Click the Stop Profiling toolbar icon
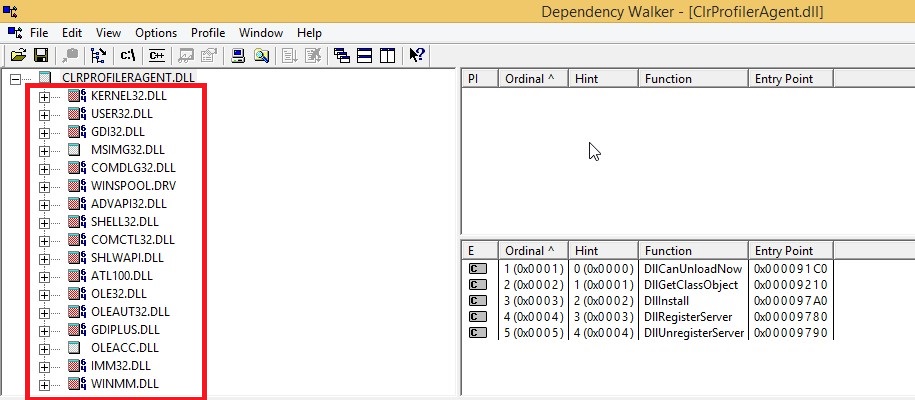 pyautogui.click(x=313, y=55)
